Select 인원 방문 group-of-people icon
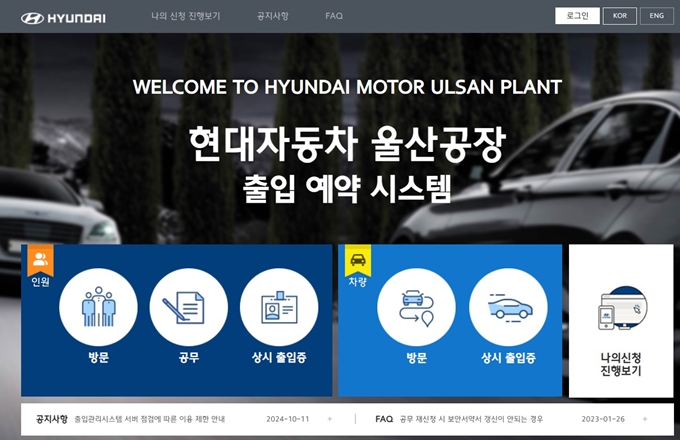This screenshot has width=680, height=440. pyautogui.click(x=98, y=307)
